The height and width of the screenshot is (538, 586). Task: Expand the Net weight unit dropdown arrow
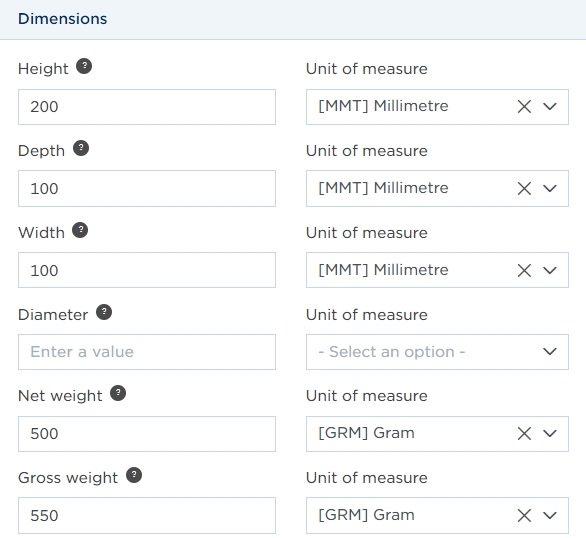tap(550, 434)
